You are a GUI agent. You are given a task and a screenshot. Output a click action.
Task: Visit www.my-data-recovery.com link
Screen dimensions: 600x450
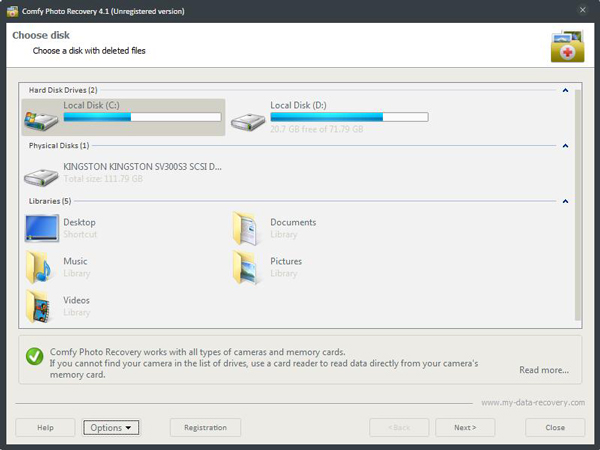533,403
